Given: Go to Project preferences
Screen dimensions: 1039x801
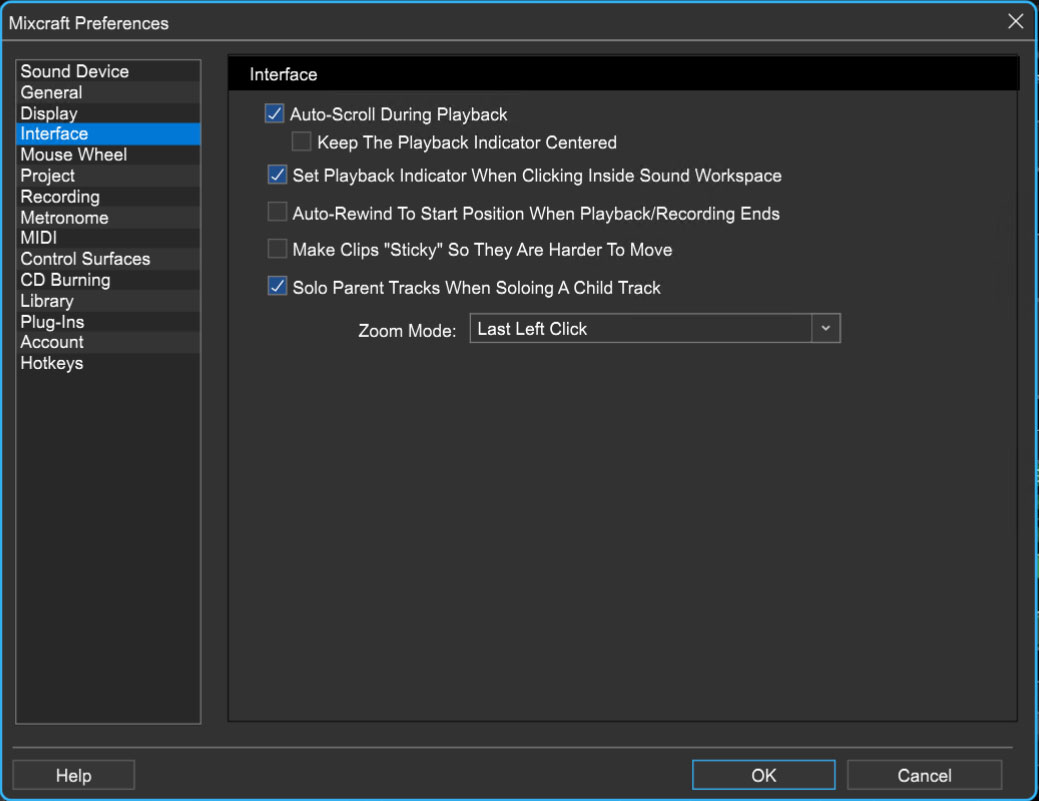Looking at the screenshot, I should [x=108, y=176].
